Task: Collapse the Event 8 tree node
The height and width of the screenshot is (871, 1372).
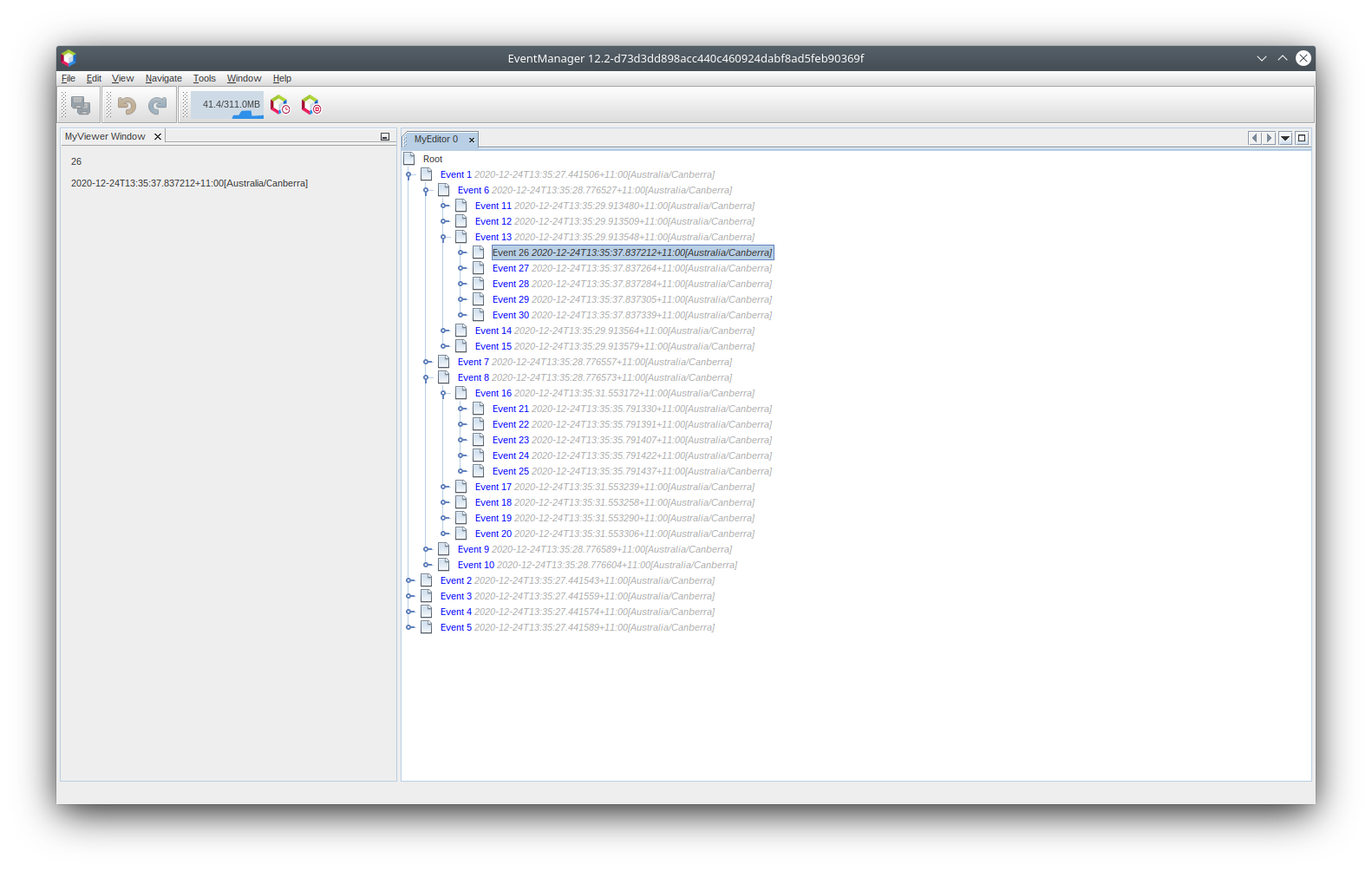Action: click(x=426, y=378)
